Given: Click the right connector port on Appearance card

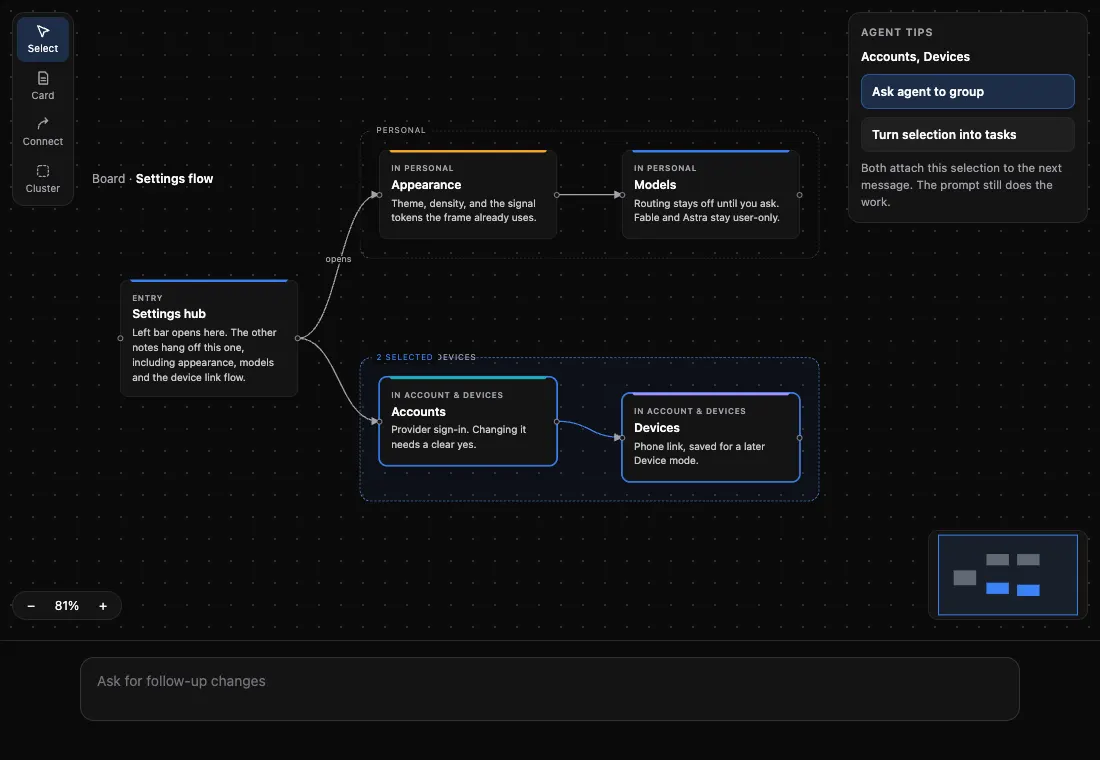Looking at the screenshot, I should (x=556, y=194).
